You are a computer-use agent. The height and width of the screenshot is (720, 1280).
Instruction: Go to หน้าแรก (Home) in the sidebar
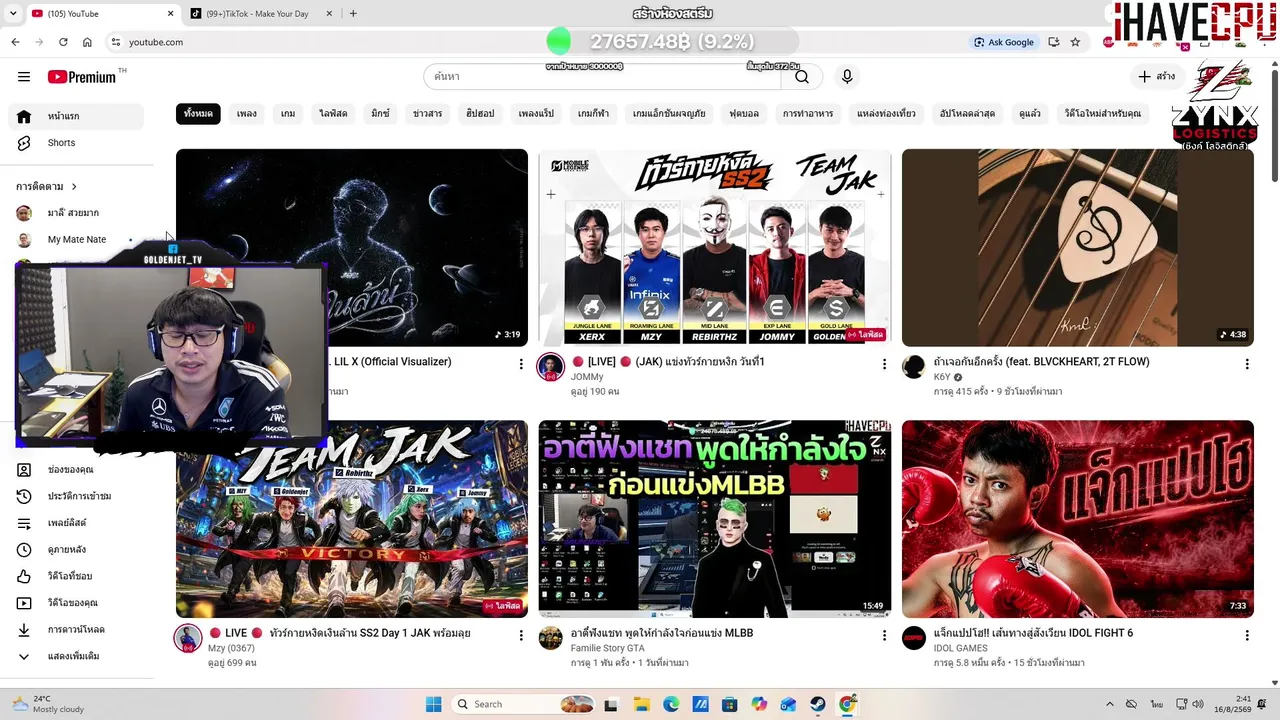[76, 116]
